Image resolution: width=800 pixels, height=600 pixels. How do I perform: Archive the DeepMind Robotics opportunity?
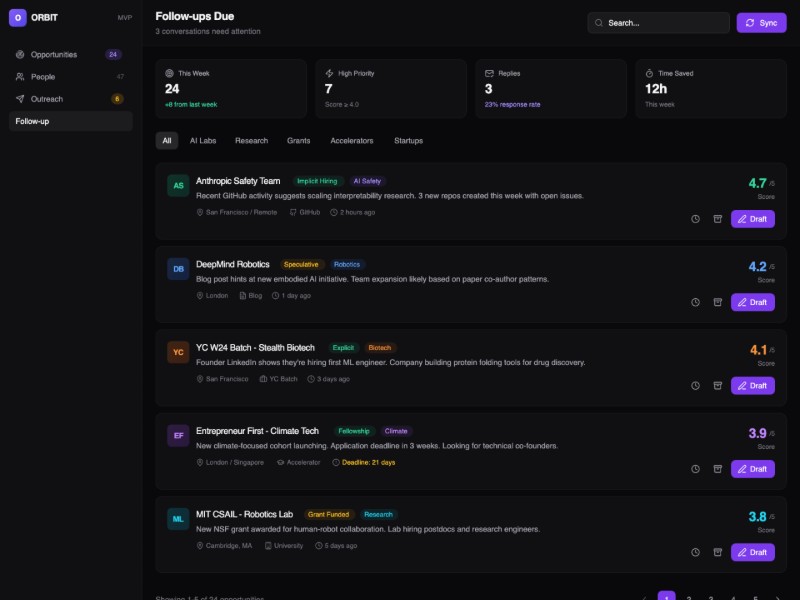pyautogui.click(x=717, y=302)
